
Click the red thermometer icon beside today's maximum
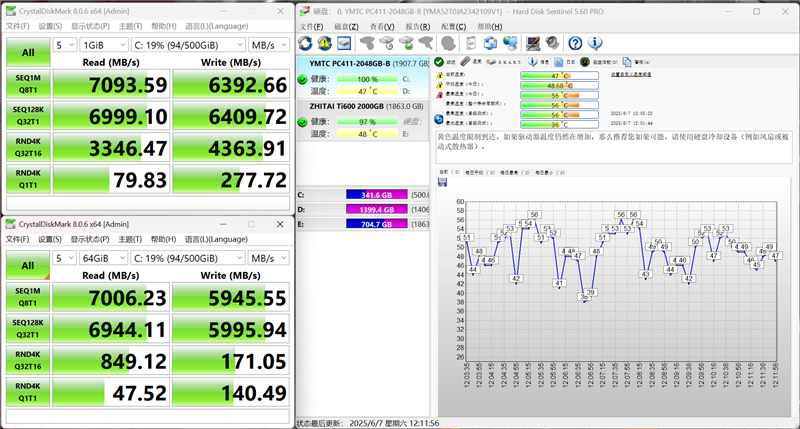439,95
